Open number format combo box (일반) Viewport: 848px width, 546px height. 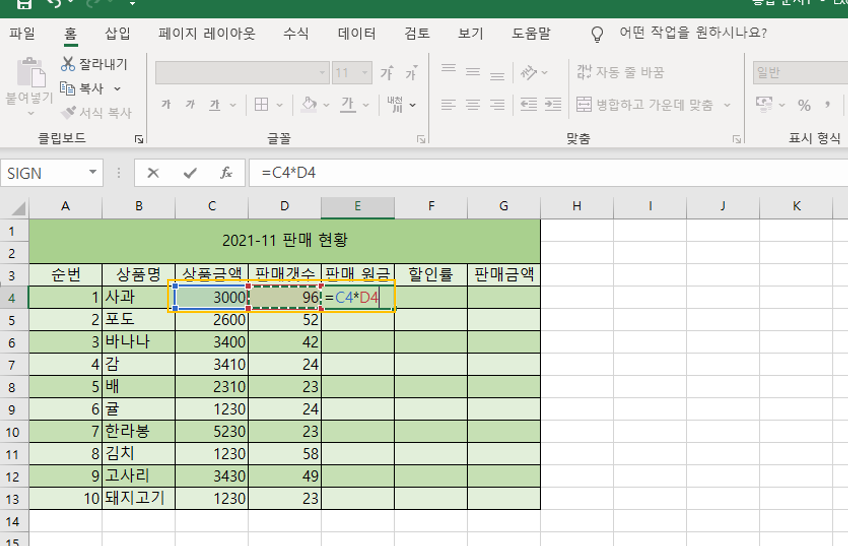[800, 72]
